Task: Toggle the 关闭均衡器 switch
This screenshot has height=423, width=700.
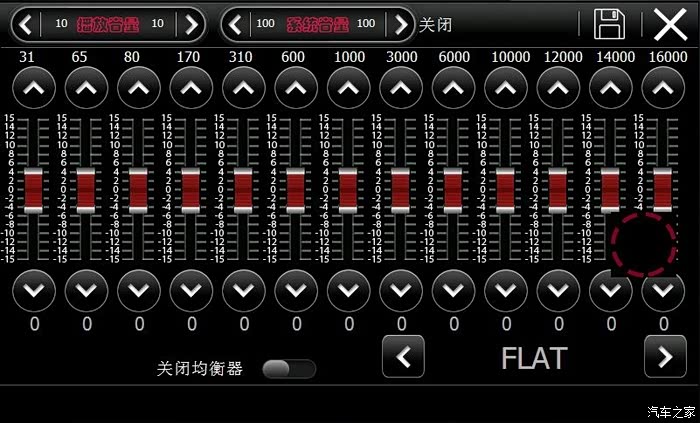Action: pyautogui.click(x=288, y=369)
